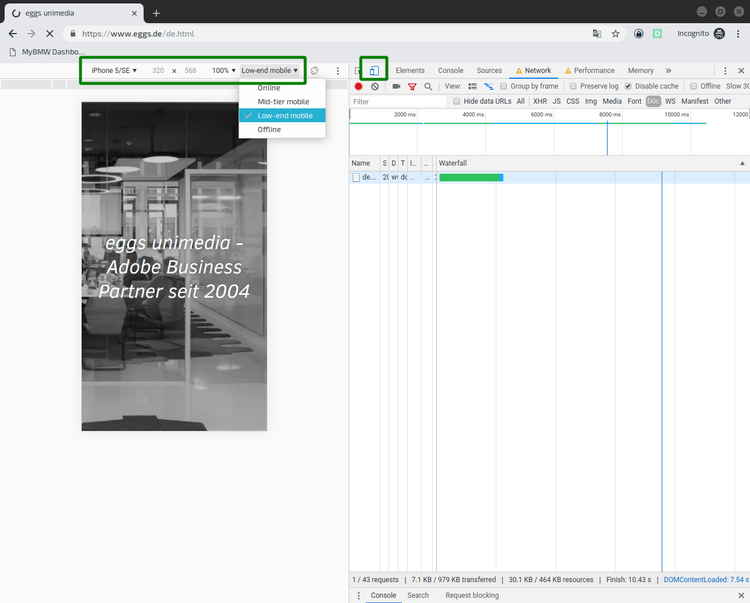Stop loading the page with the X button
Viewport: 750px width, 603px height.
tap(50, 33)
